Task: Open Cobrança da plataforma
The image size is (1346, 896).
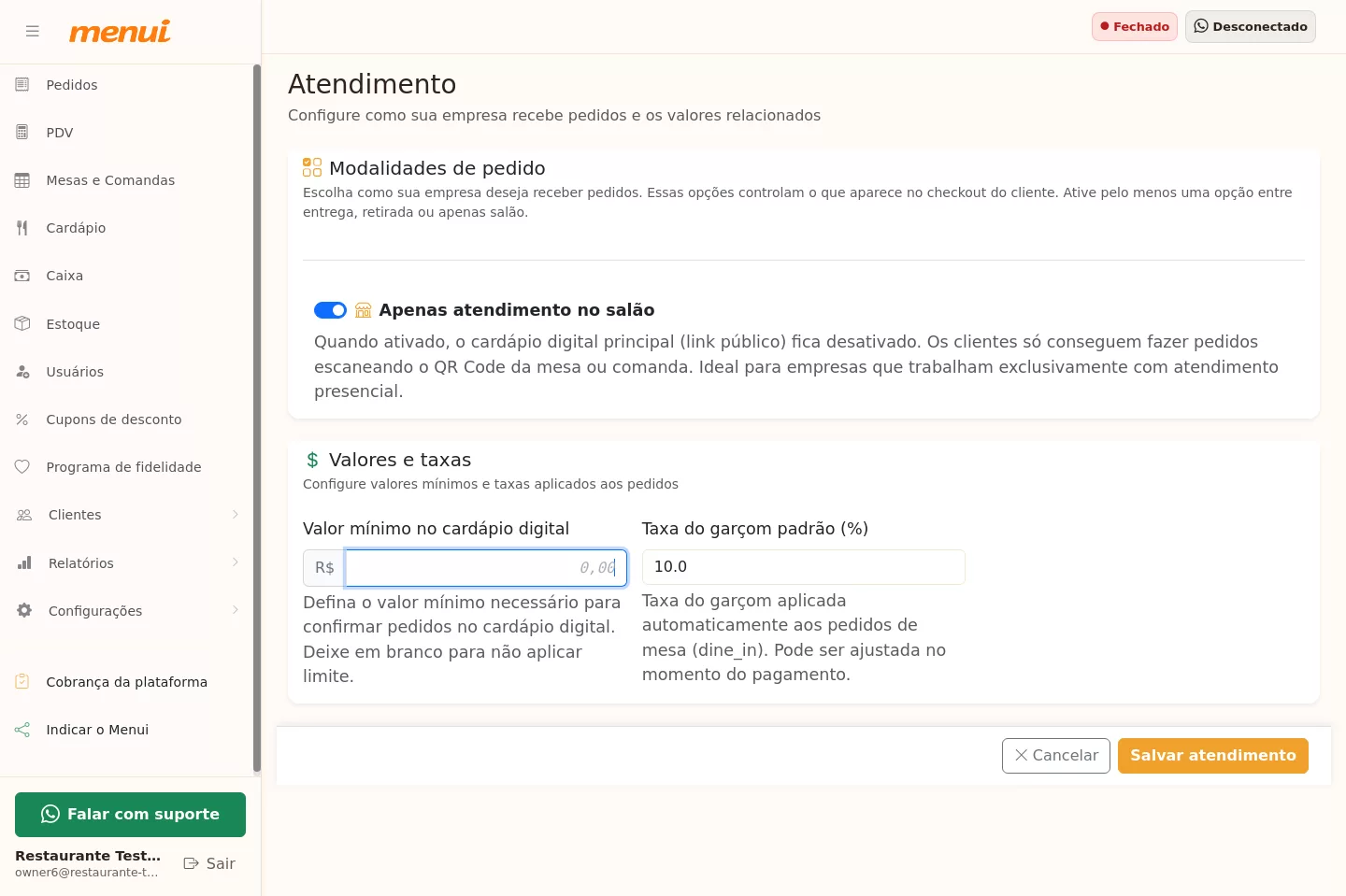Action: click(x=127, y=682)
